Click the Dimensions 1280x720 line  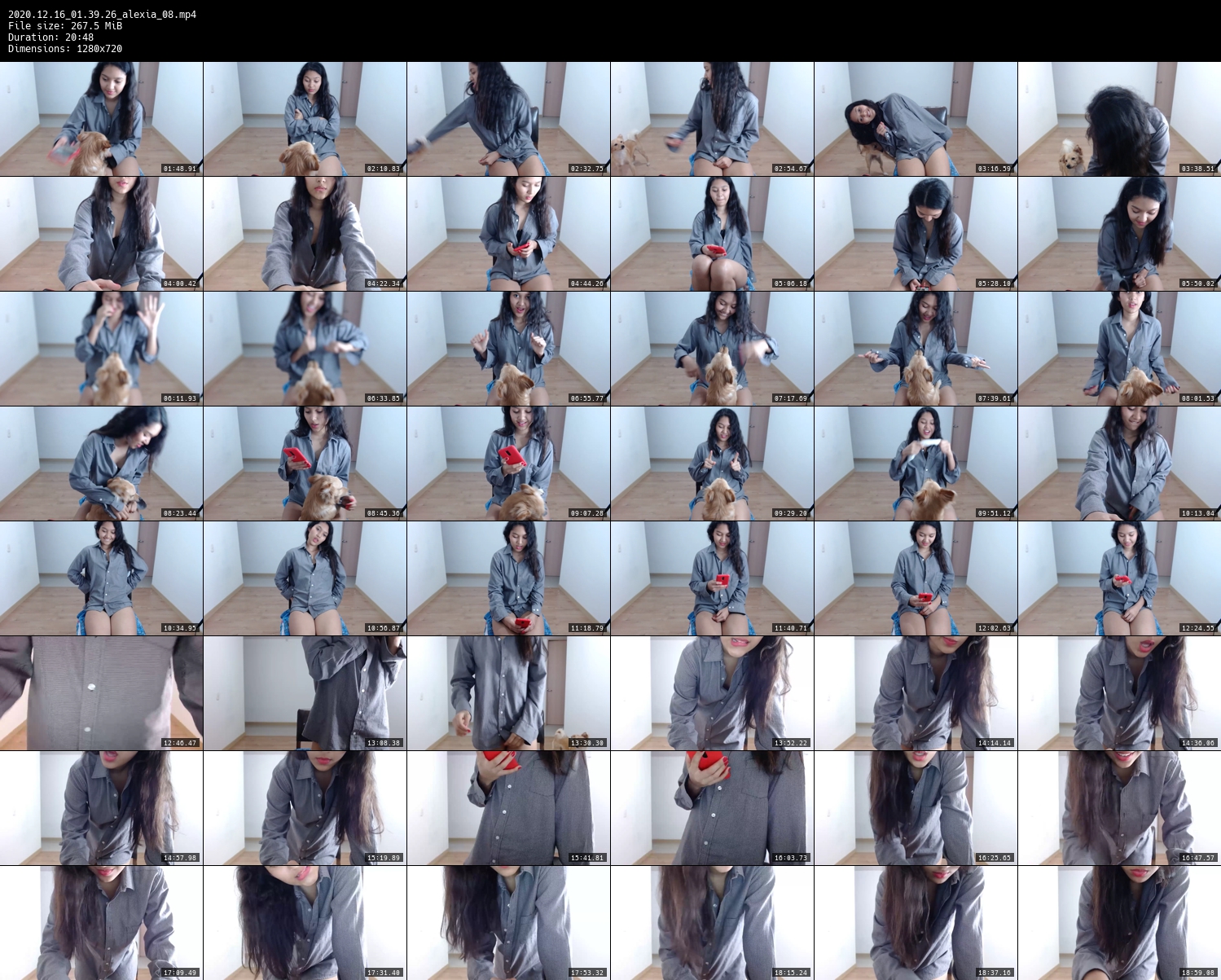pos(65,49)
